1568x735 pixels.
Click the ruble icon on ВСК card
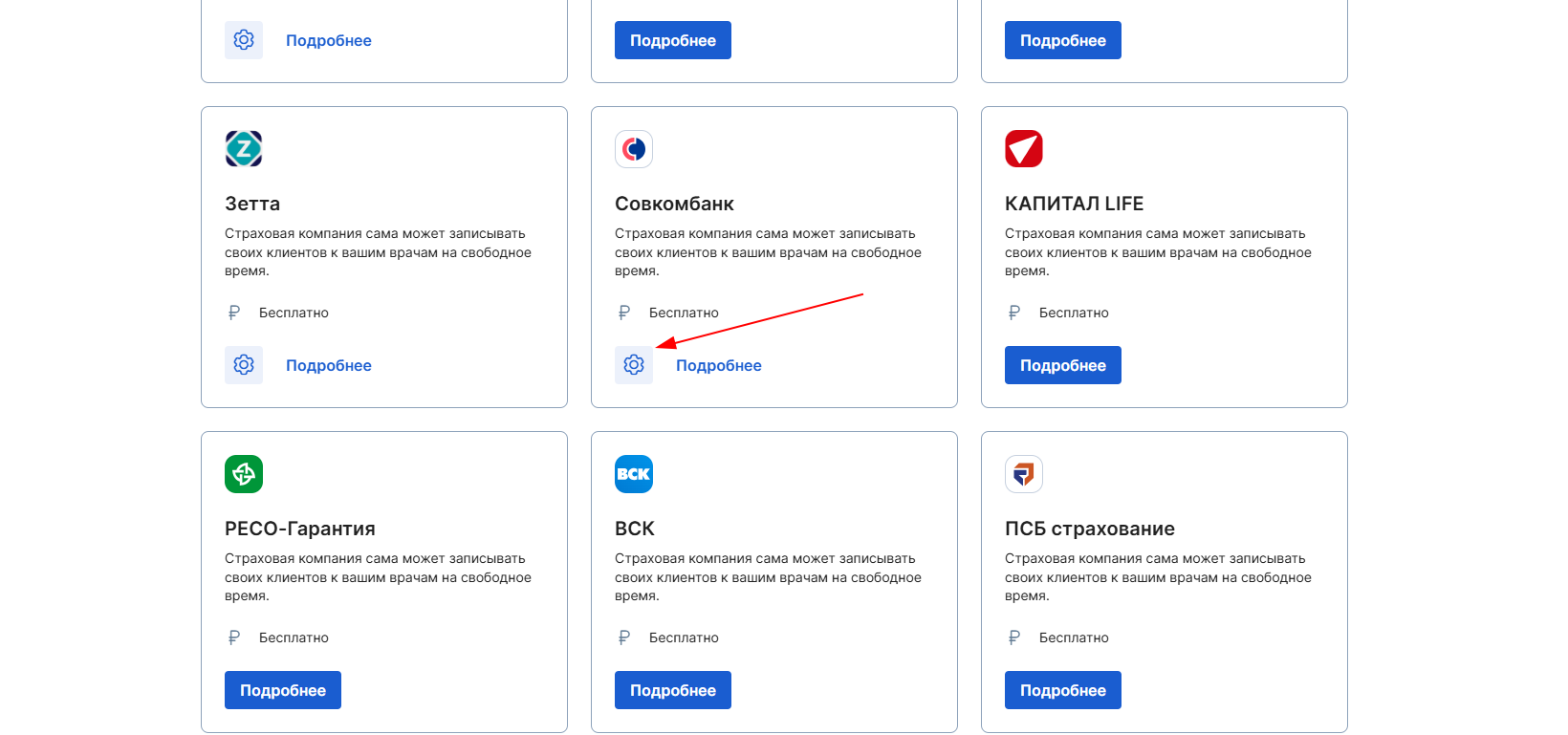[624, 638]
